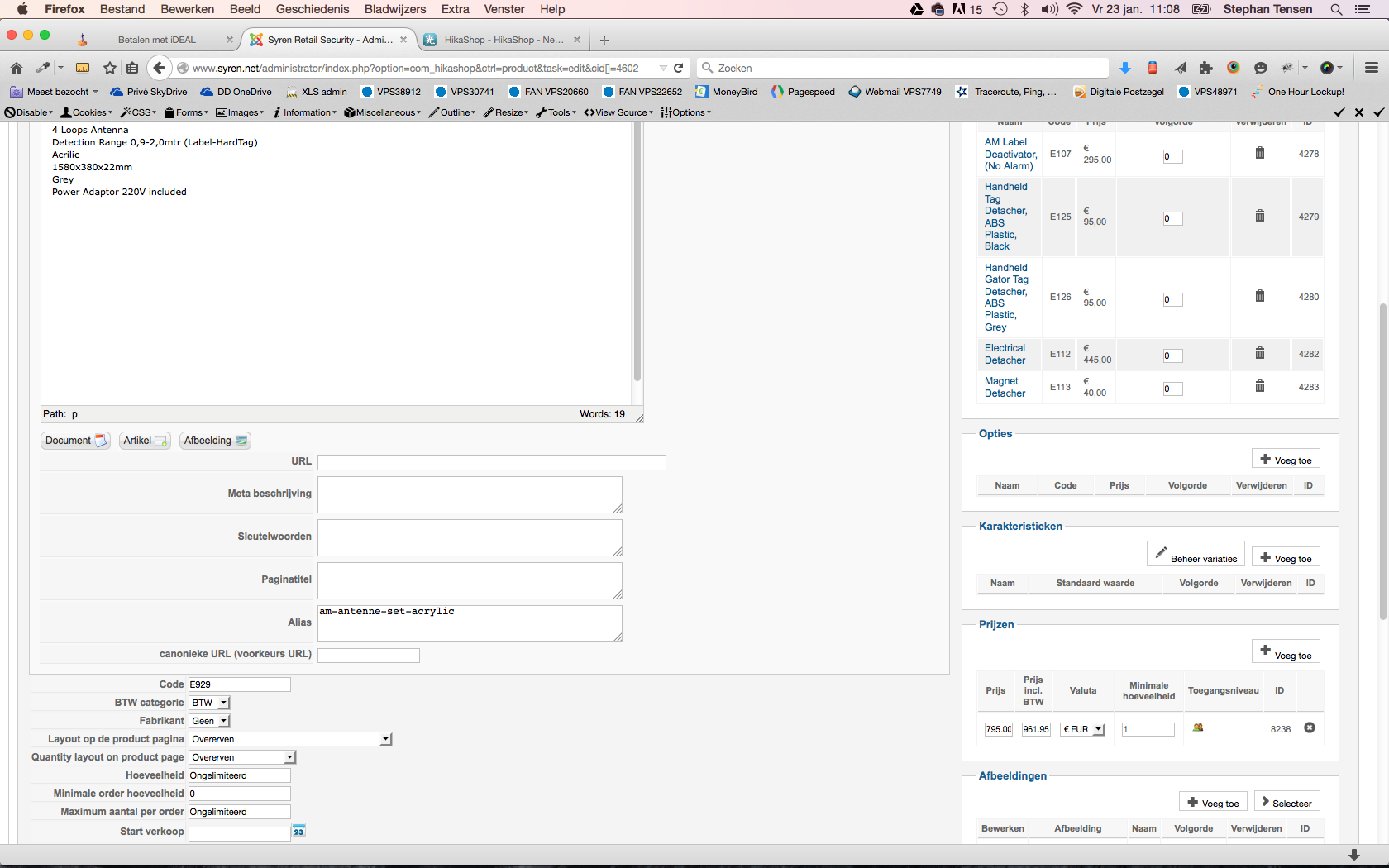The height and width of the screenshot is (868, 1389).
Task: Click the access level icon in Prijzen
Action: click(1198, 727)
